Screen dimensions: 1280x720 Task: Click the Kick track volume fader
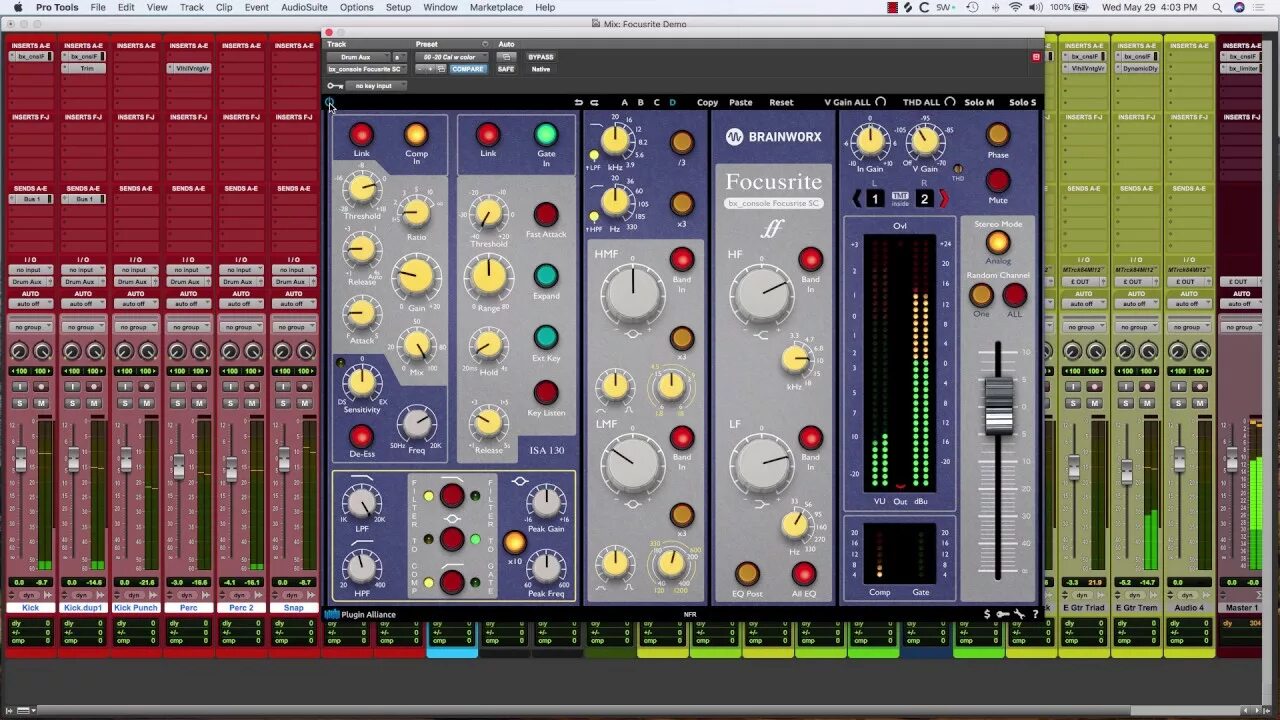(21, 460)
